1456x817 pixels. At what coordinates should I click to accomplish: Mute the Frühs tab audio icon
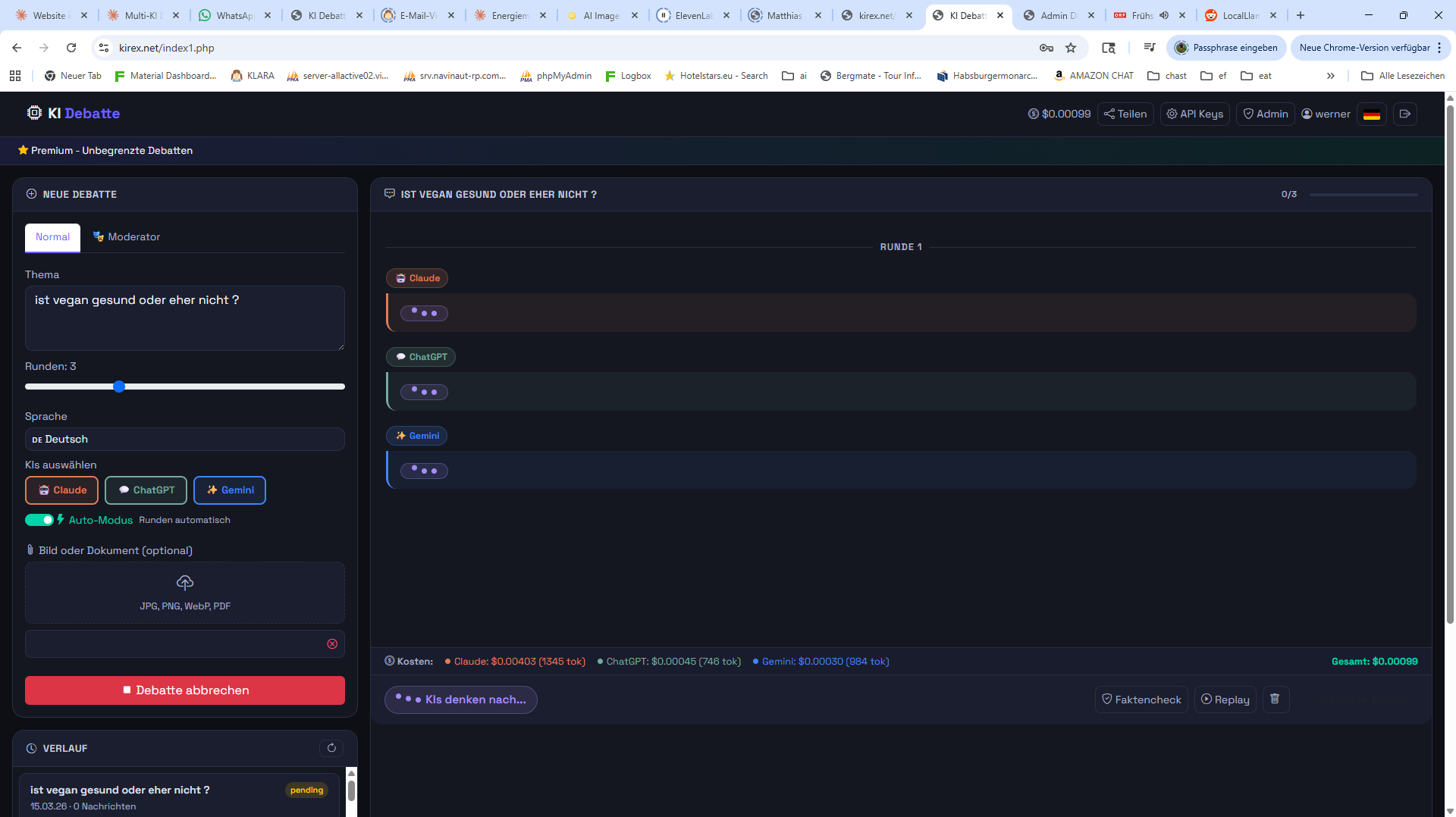click(x=1164, y=15)
